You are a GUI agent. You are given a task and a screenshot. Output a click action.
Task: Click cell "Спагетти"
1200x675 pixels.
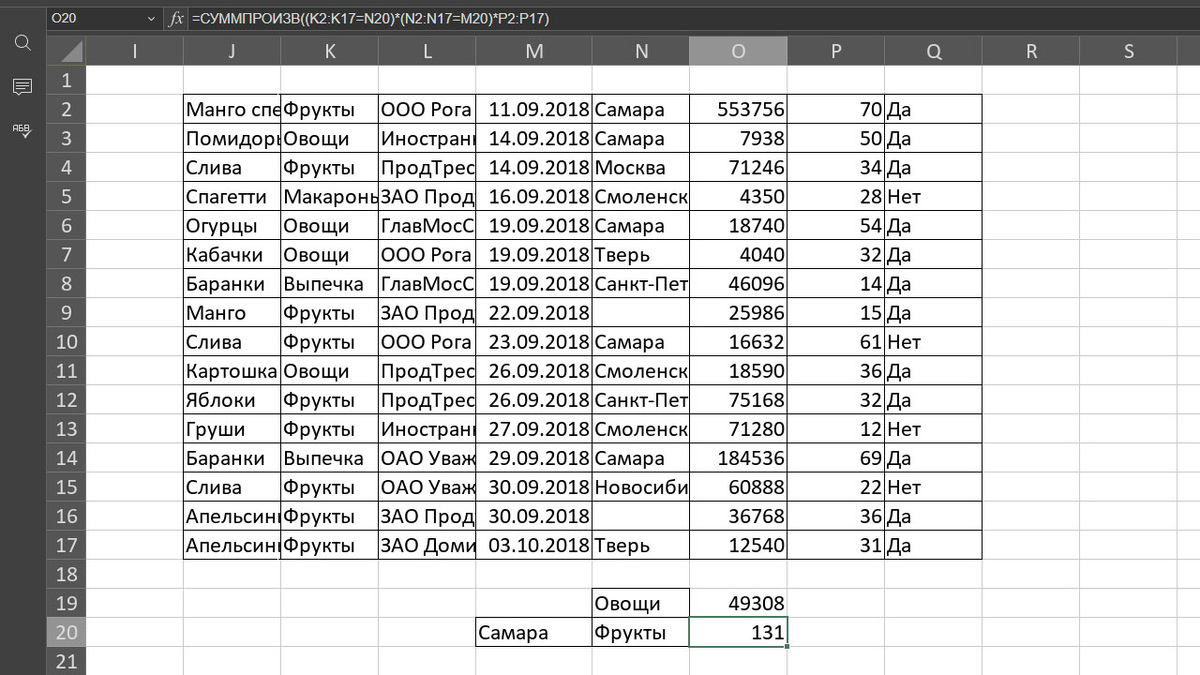point(232,197)
